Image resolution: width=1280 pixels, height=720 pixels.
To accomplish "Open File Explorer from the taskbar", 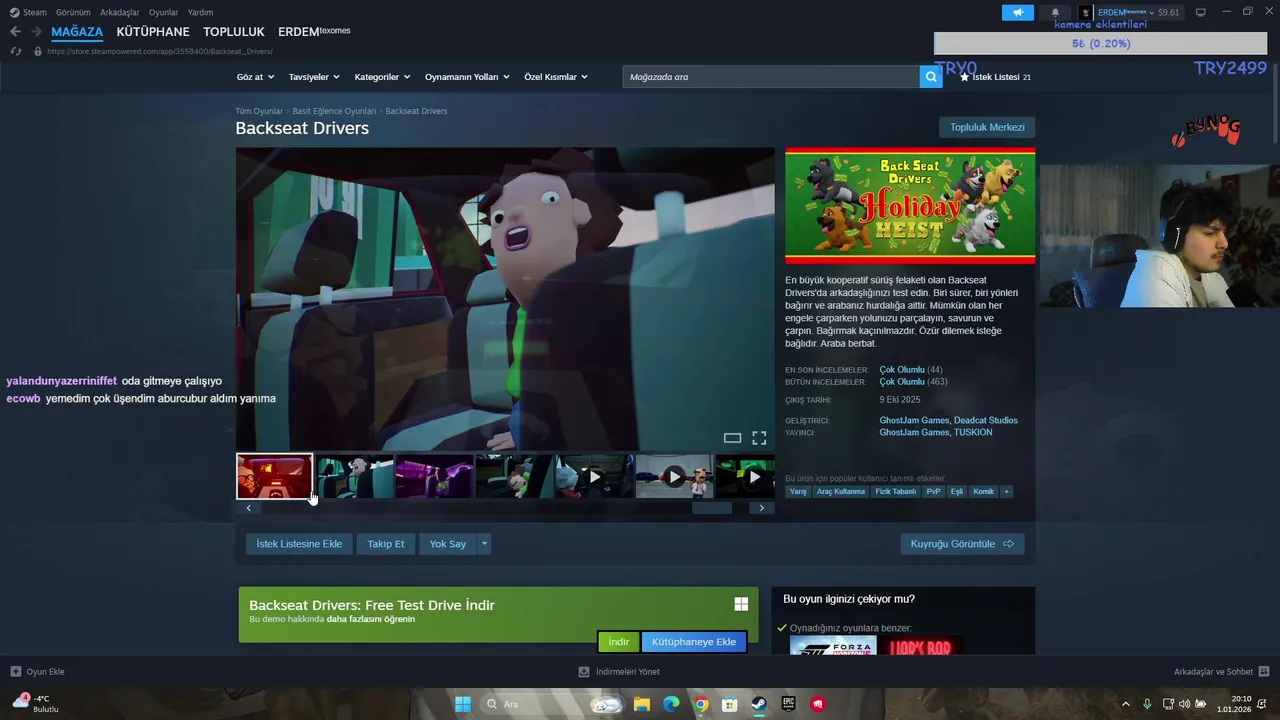I will point(641,704).
